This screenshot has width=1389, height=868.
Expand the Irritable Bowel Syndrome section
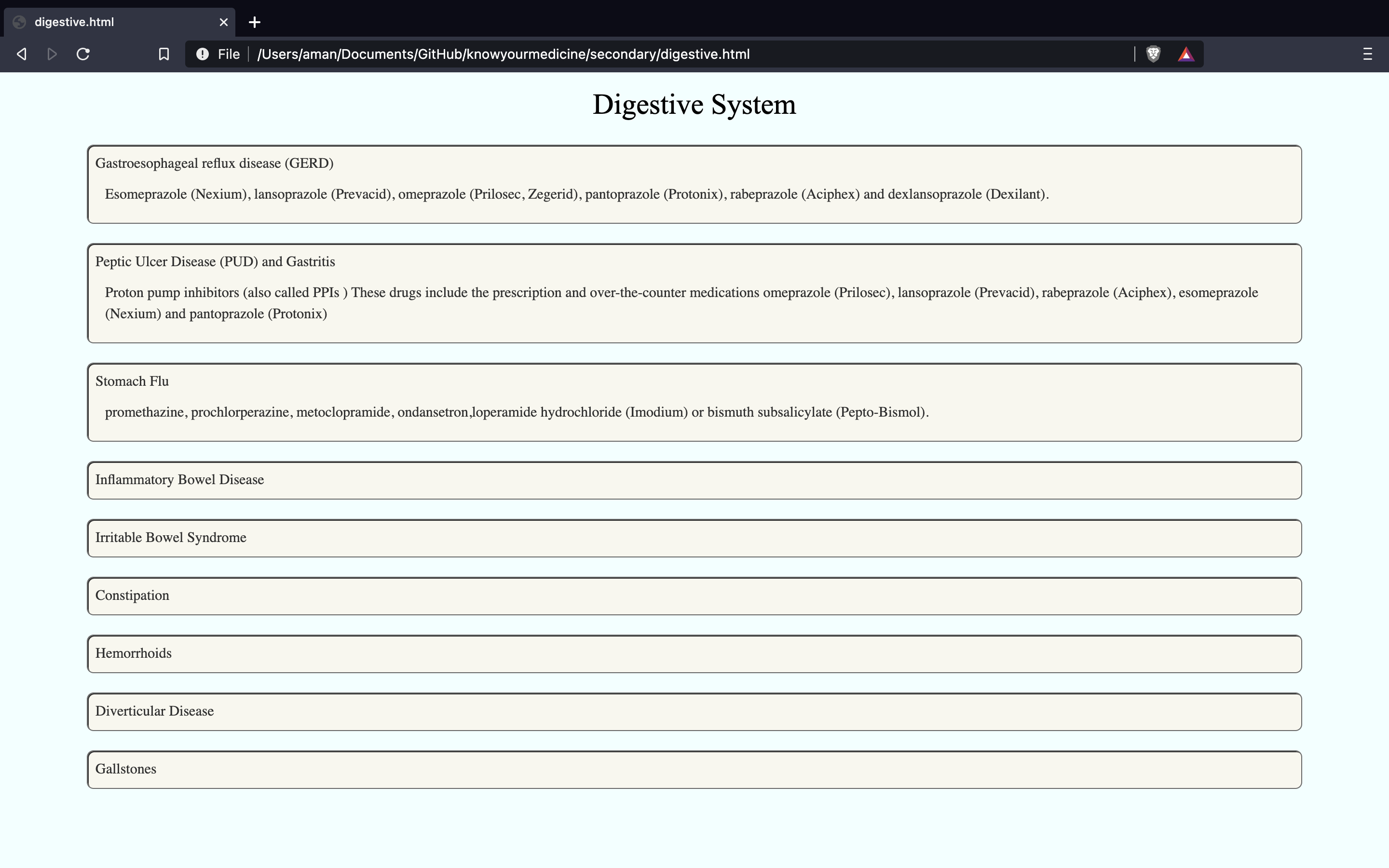point(171,538)
